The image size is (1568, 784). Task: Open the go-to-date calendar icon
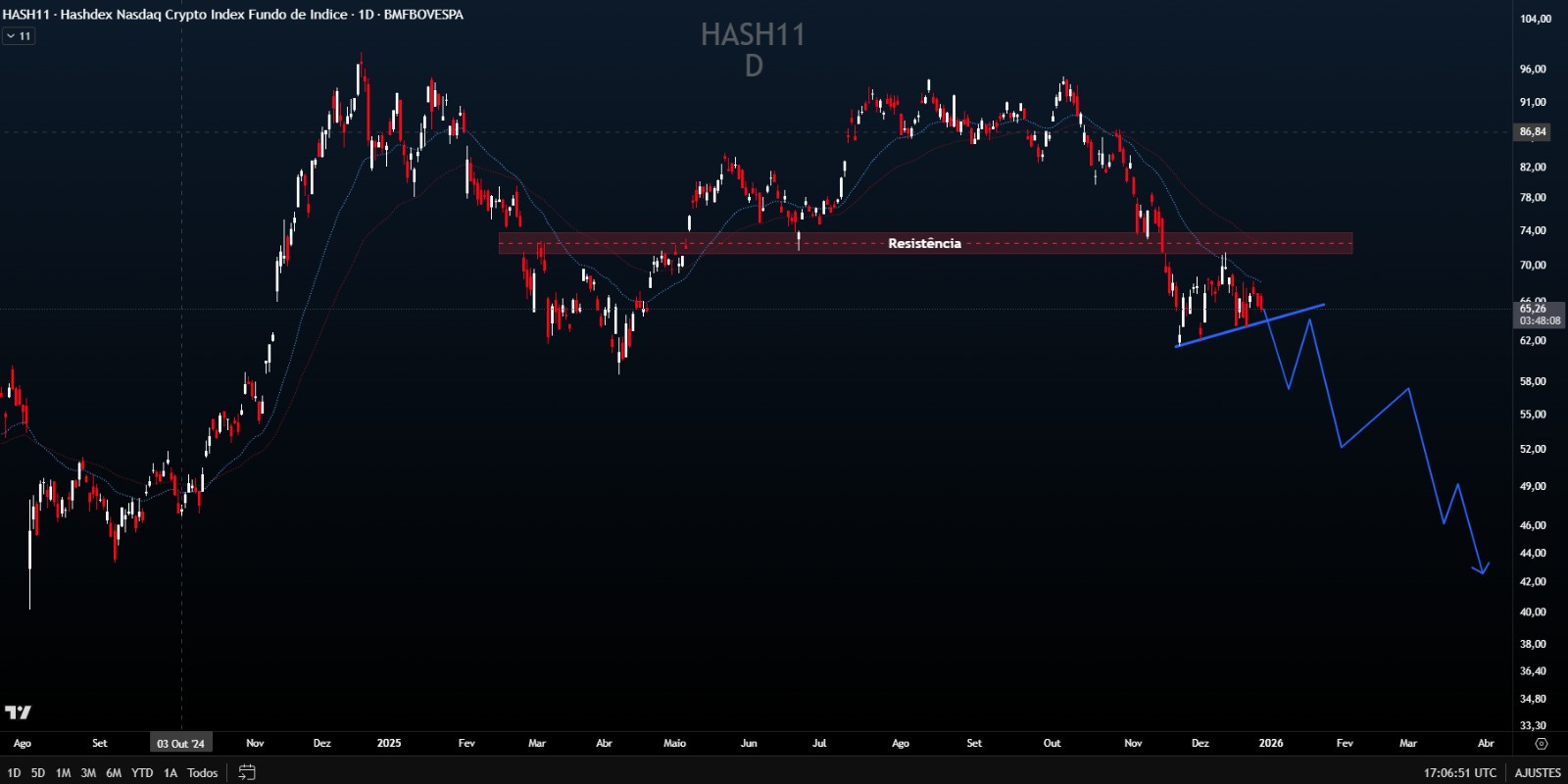pyautogui.click(x=247, y=772)
